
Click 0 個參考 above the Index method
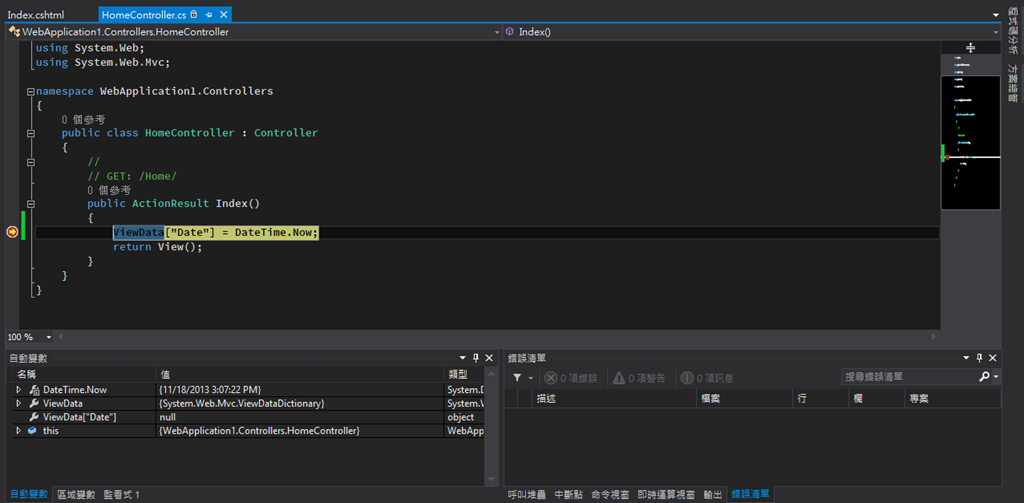pos(109,190)
